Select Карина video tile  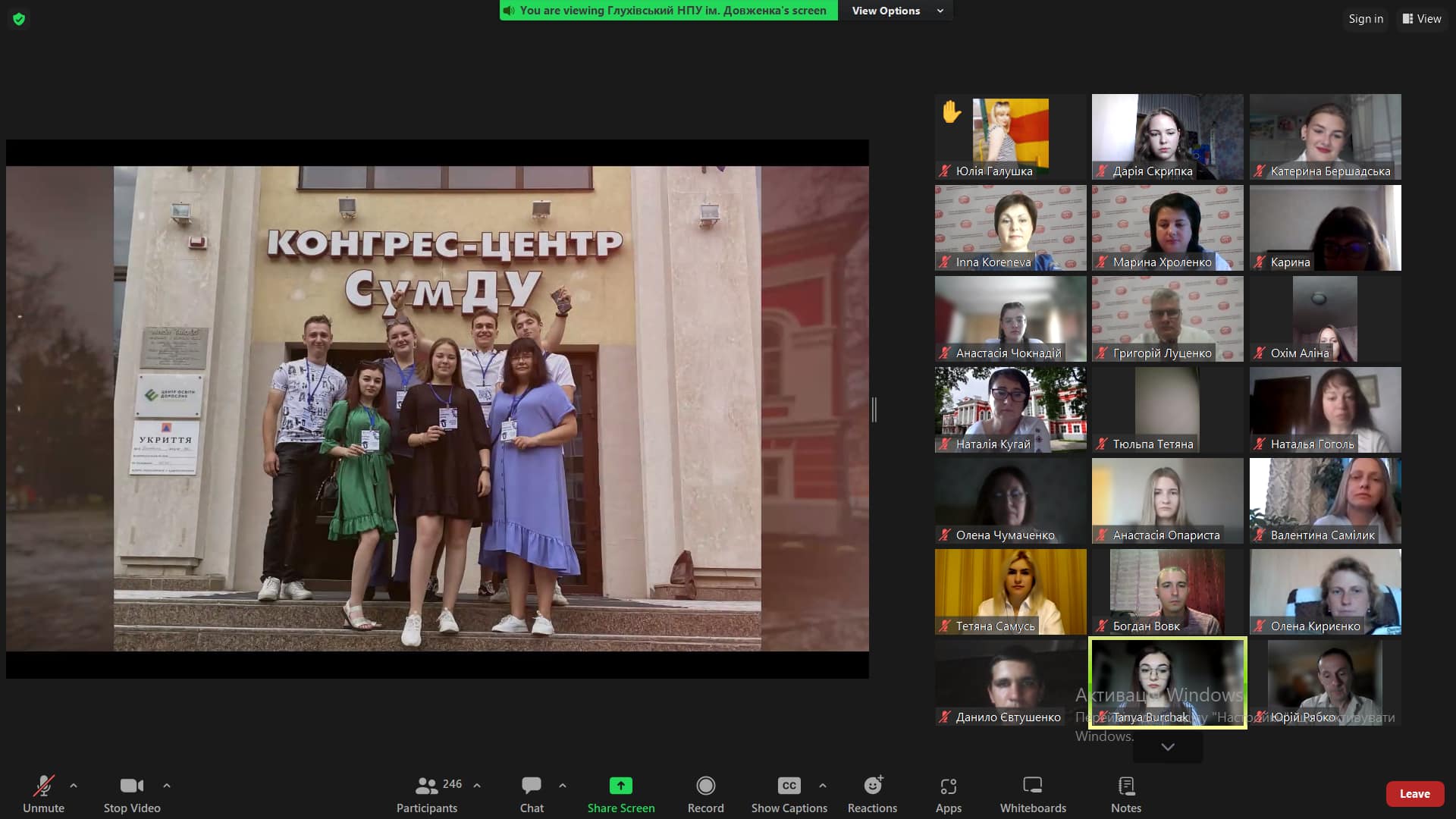[x=1326, y=227]
